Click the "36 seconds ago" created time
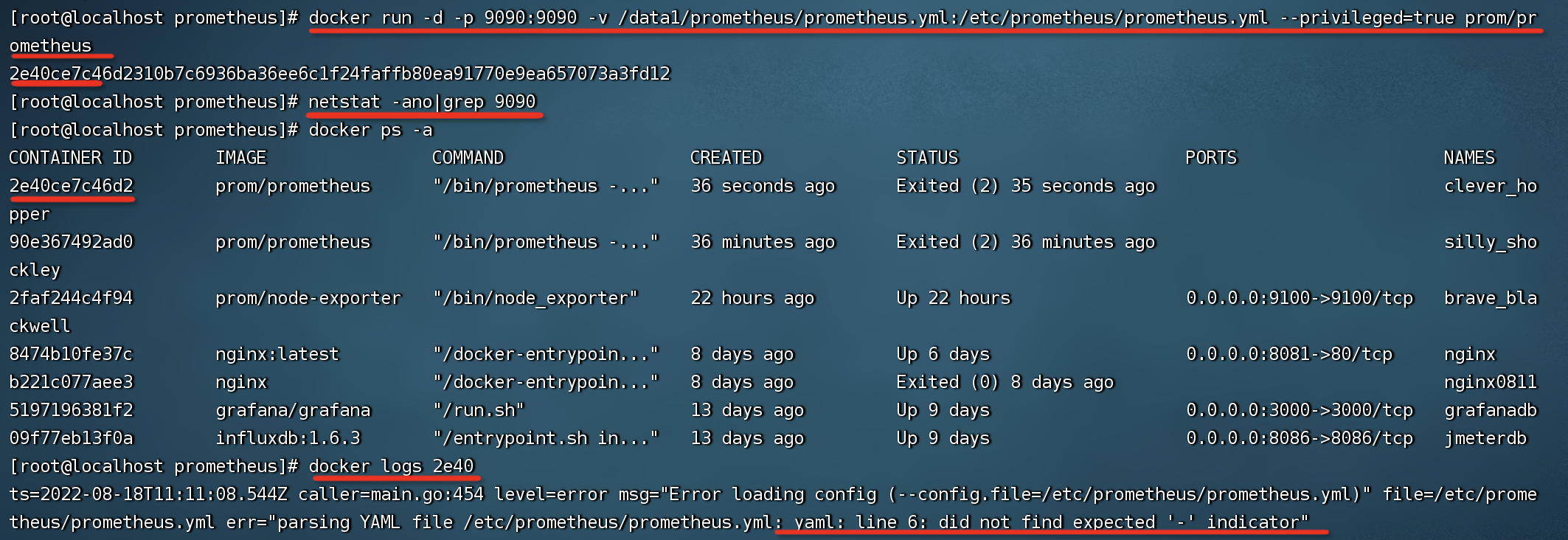 click(763, 186)
